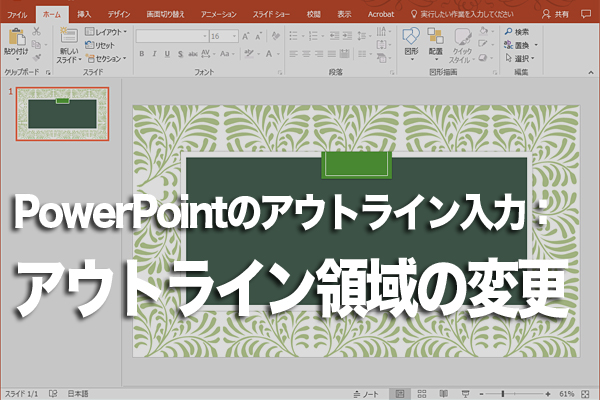Toggle Strikethrough formatting

(x=192, y=54)
